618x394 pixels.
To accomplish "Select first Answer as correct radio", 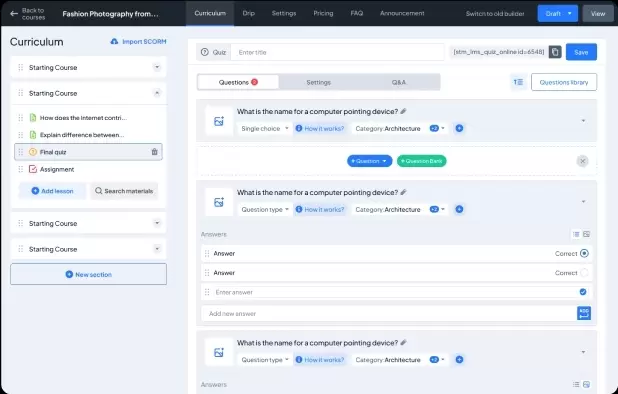I will tap(584, 253).
